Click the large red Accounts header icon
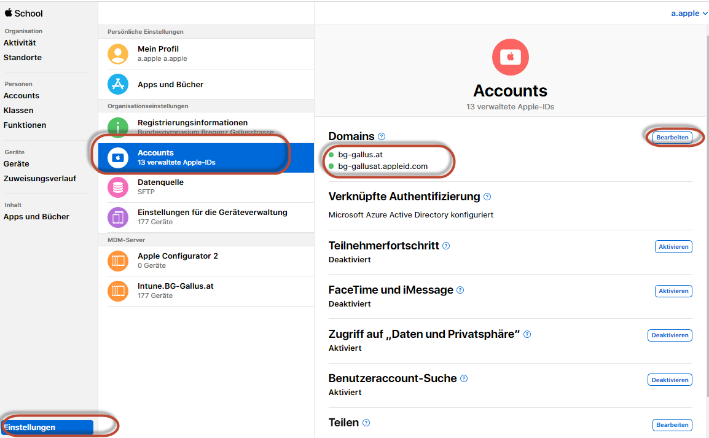Screen dimensions: 709x438 [510, 57]
